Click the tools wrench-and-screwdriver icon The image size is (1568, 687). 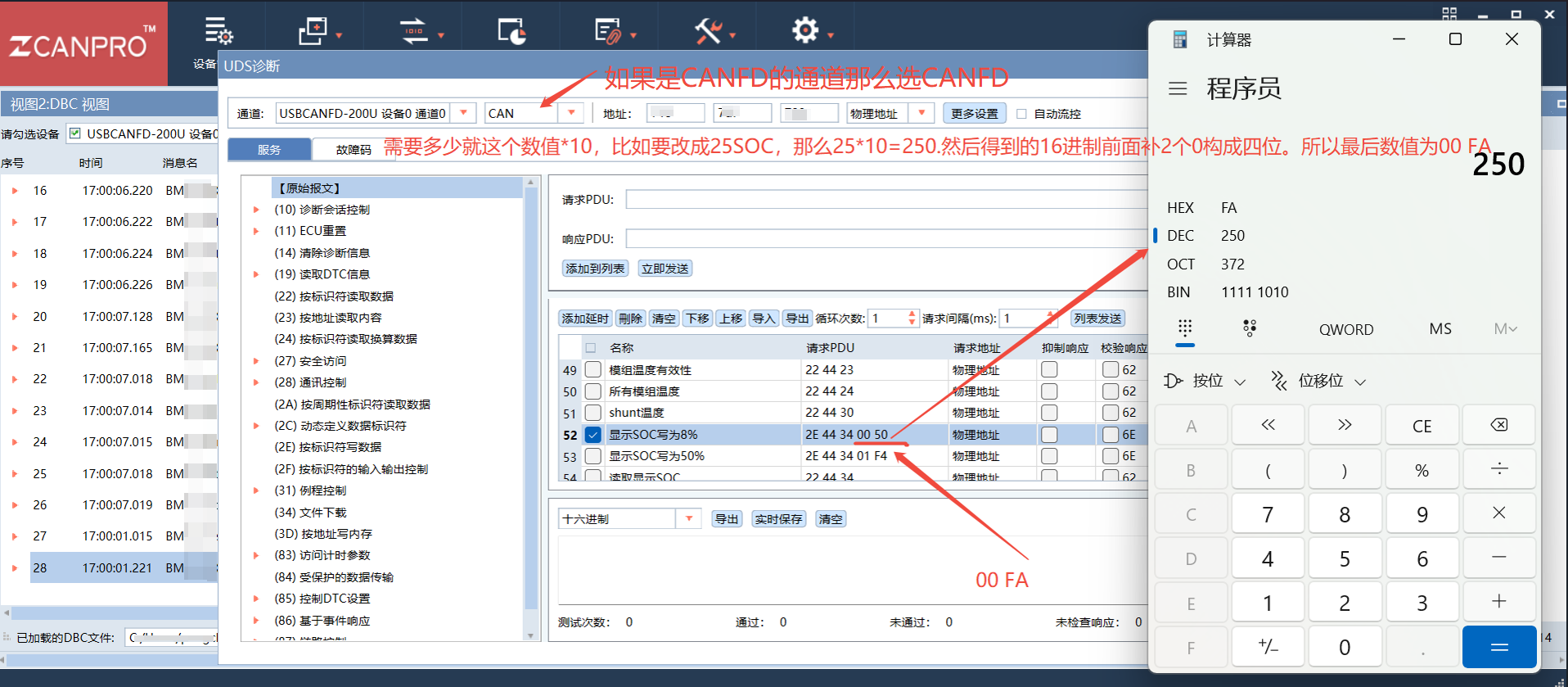coord(708,31)
